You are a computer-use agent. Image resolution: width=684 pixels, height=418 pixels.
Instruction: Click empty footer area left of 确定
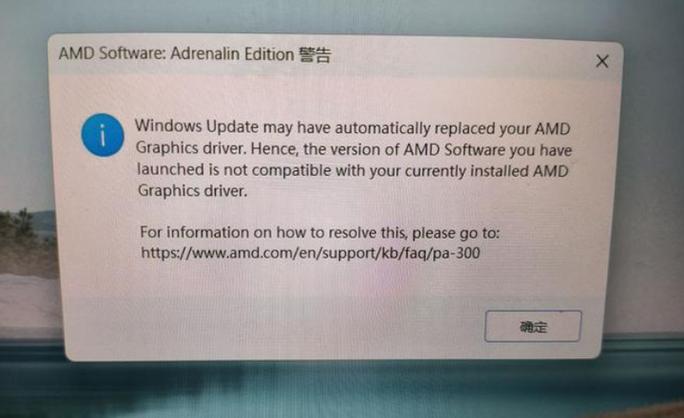click(270, 326)
